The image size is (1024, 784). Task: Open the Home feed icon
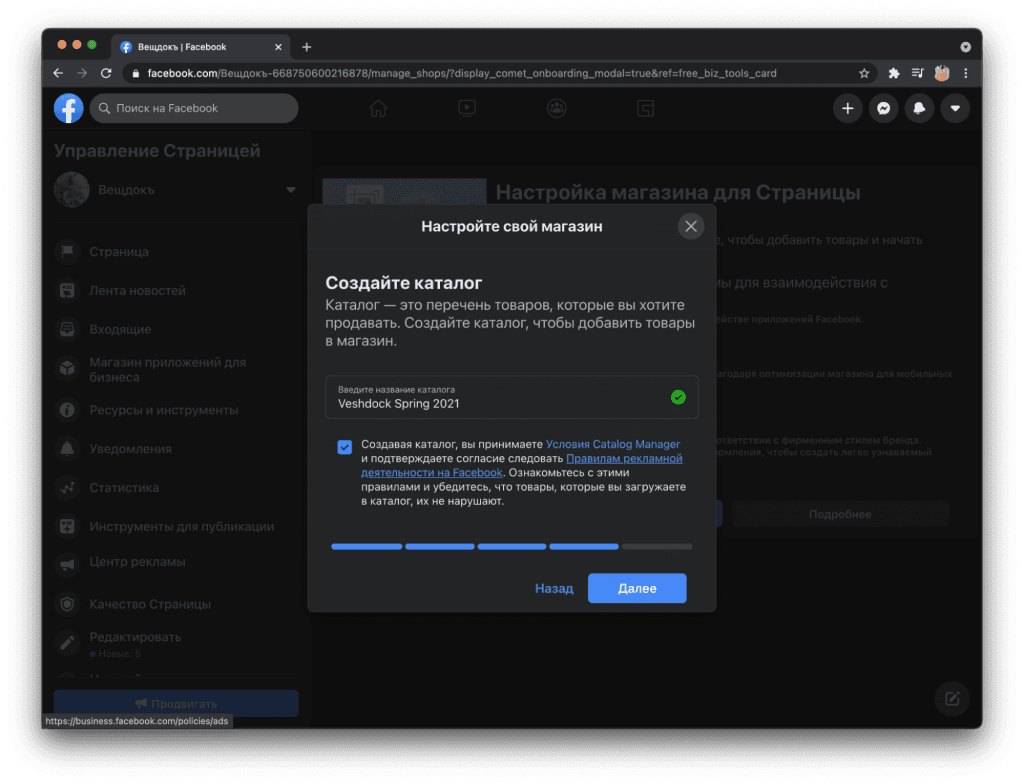point(378,108)
